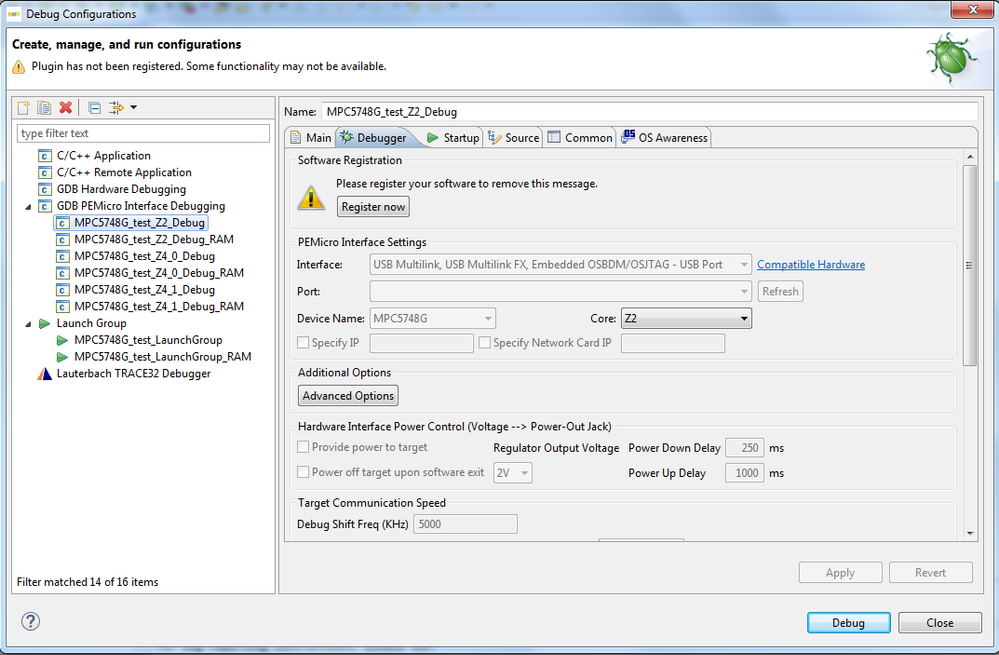Screen dimensions: 999x655
Task: Open the Advanced Options dialog
Action: click(349, 396)
